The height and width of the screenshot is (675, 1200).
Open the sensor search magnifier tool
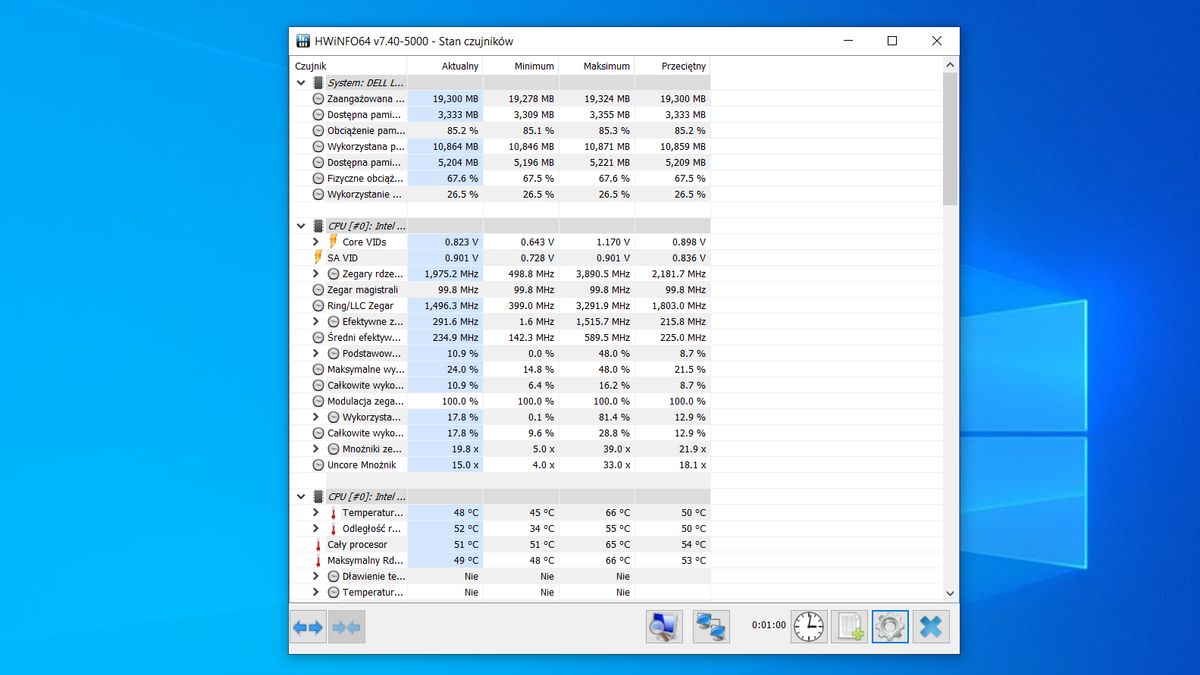pos(664,627)
